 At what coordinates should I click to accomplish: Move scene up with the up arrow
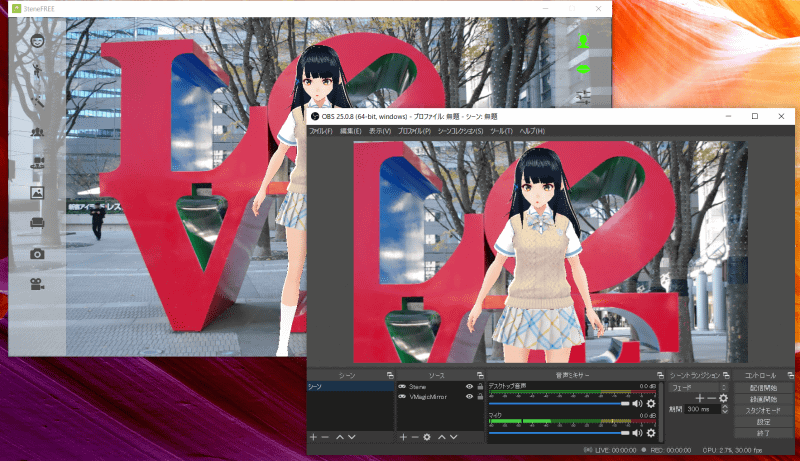(340, 437)
